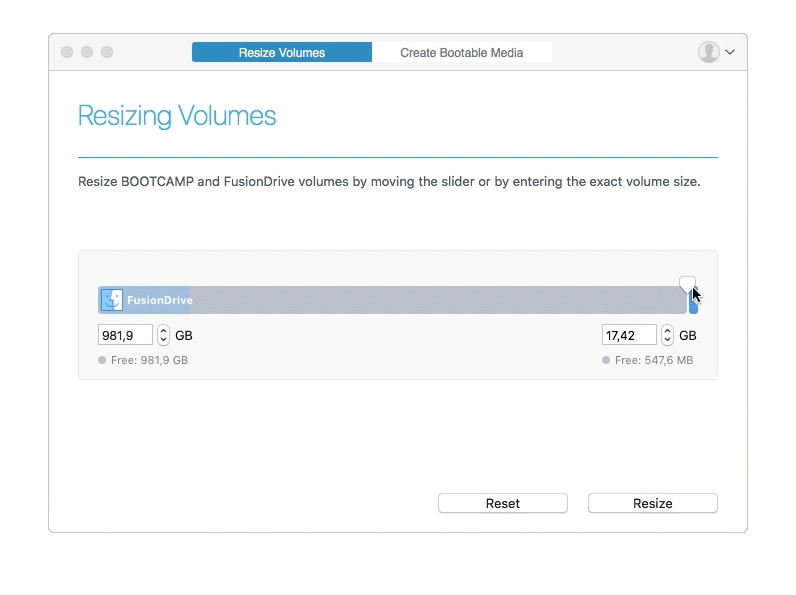
Task: Focus the 17,42 GB size field
Action: (x=629, y=336)
